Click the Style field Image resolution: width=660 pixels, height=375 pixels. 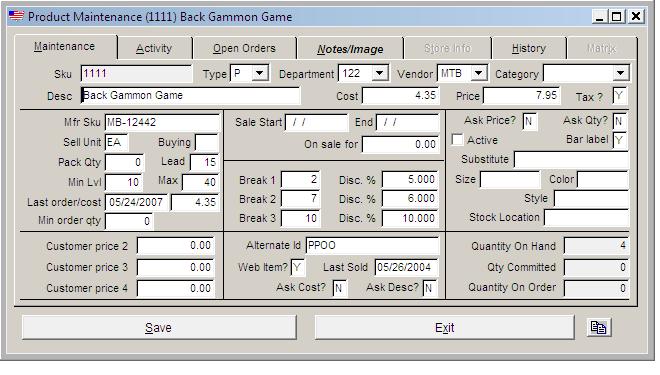click(591, 199)
